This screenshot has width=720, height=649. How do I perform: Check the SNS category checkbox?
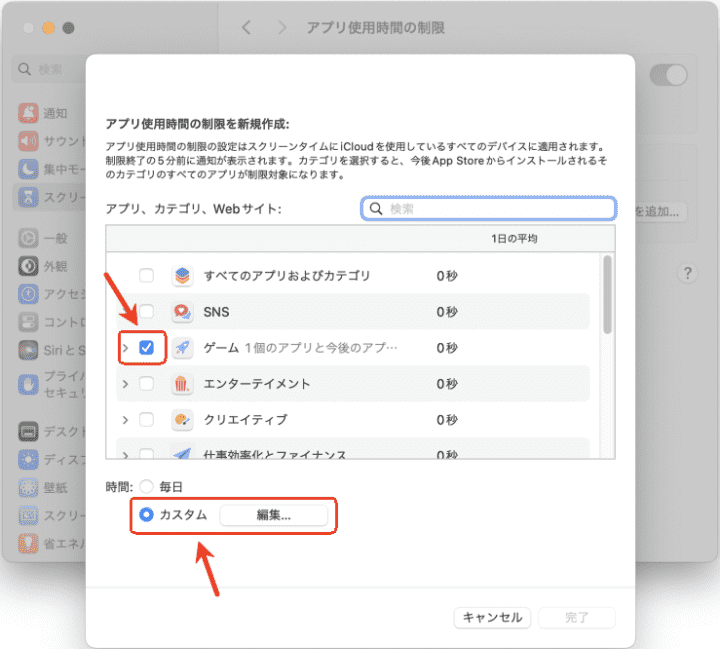(x=147, y=312)
